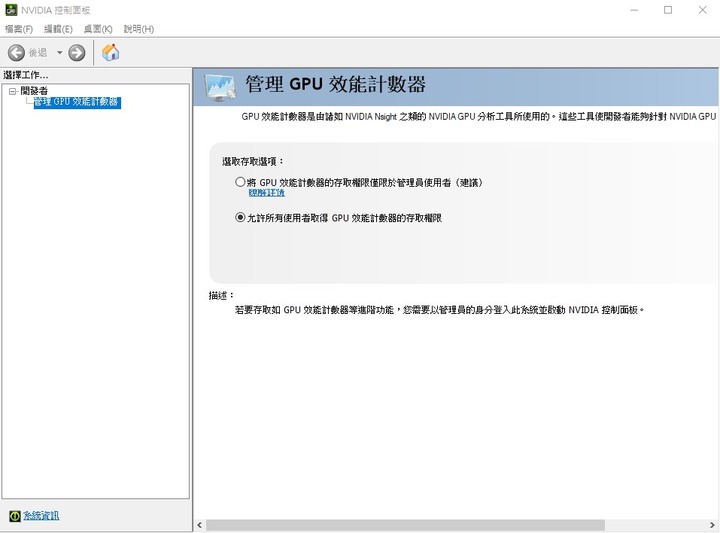Image resolution: width=720 pixels, height=533 pixels.
Task: Select the 開發者 tree item
Action: [x=34, y=91]
